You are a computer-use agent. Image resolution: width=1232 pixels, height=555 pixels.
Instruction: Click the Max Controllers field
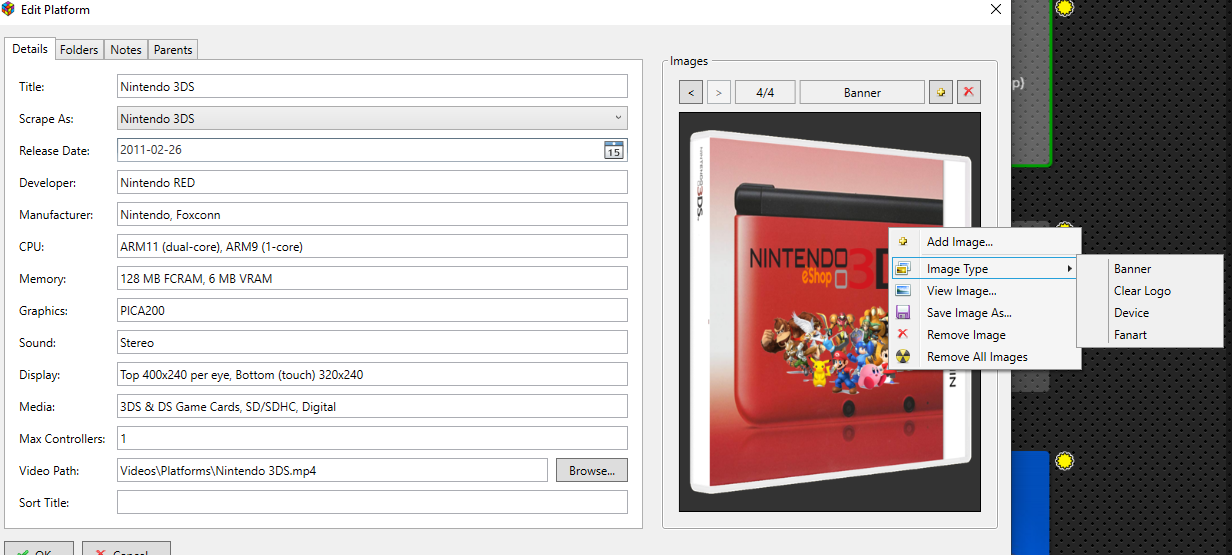click(x=372, y=438)
